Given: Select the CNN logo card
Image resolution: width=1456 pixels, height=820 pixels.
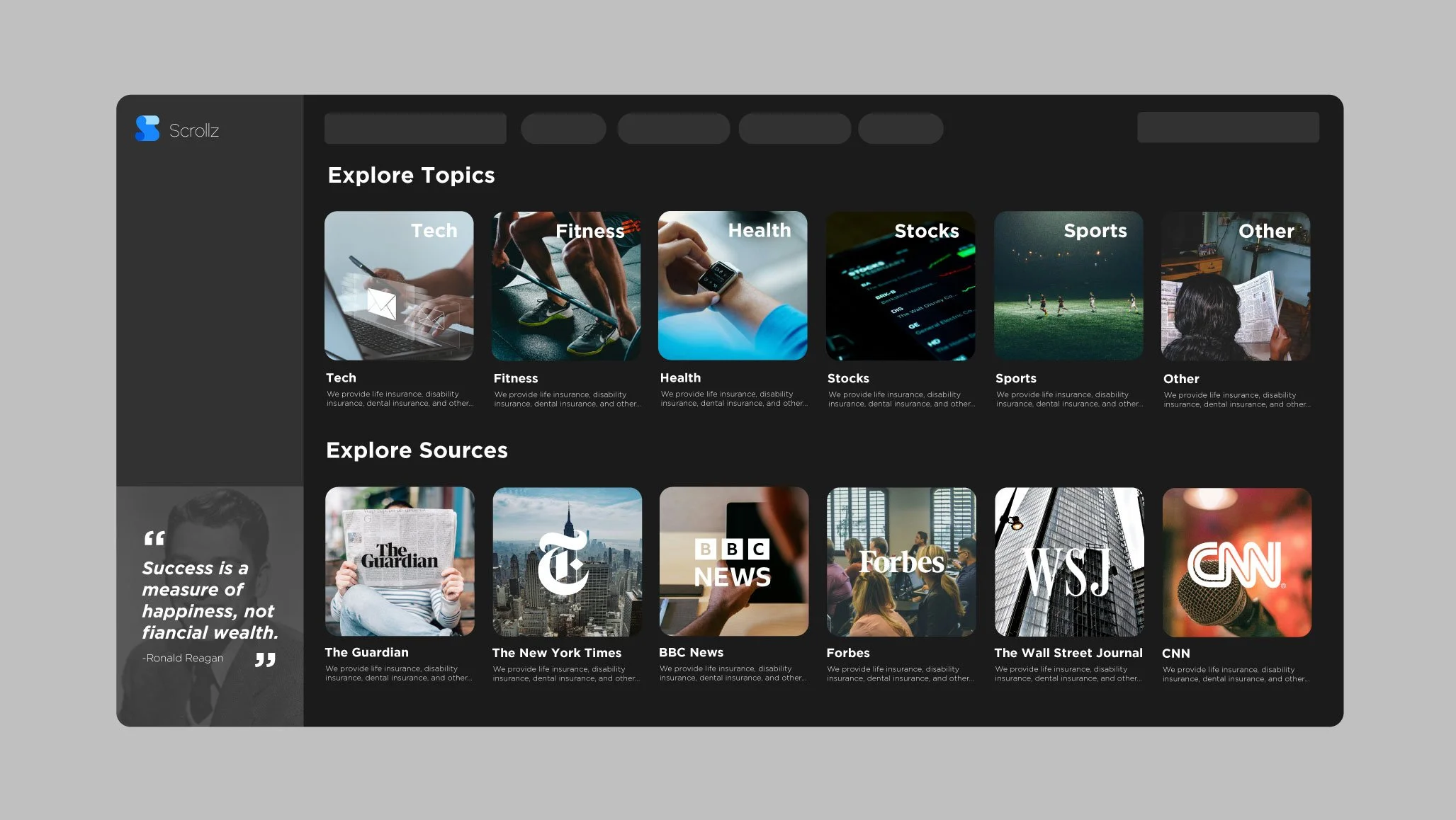Looking at the screenshot, I should point(1236,561).
